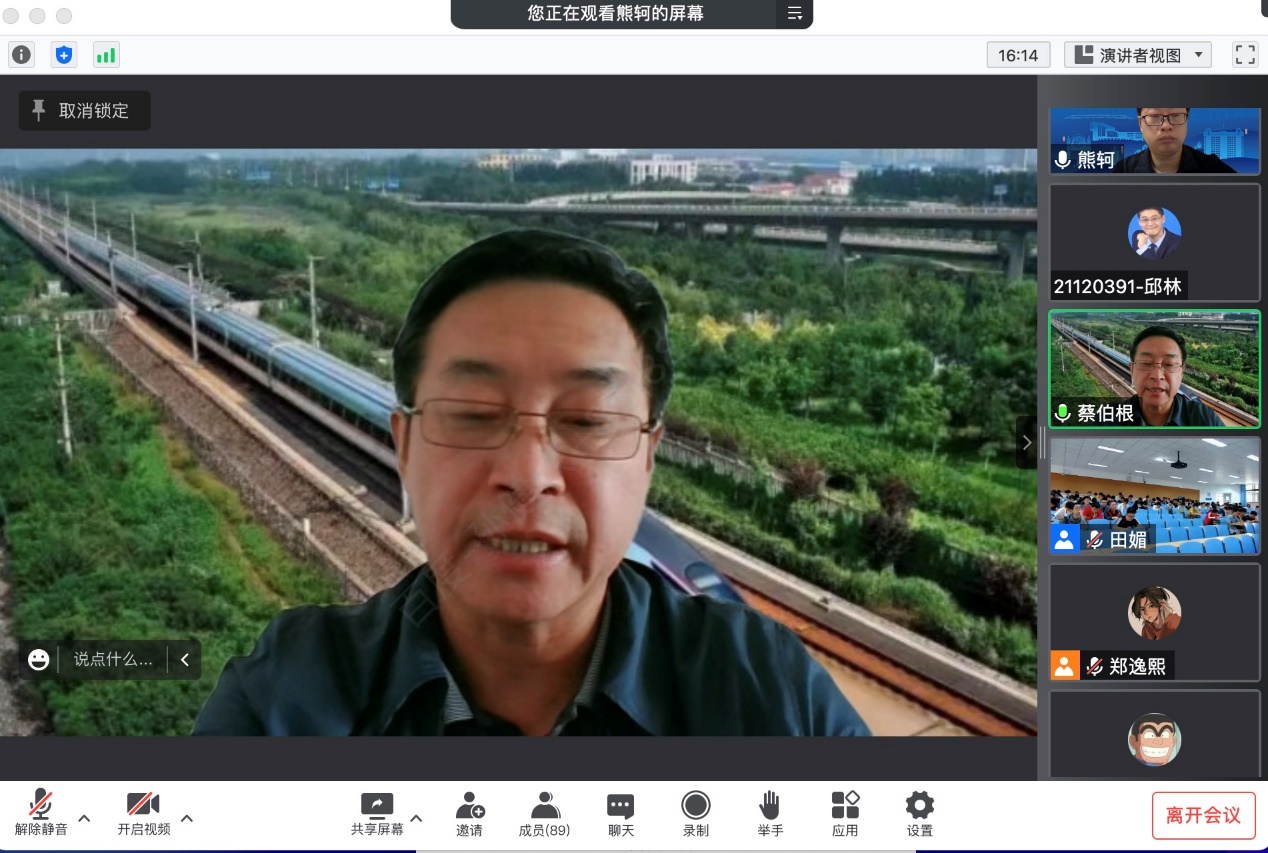Start recording with the 录制 button
This screenshot has height=853, width=1268.
pos(696,814)
